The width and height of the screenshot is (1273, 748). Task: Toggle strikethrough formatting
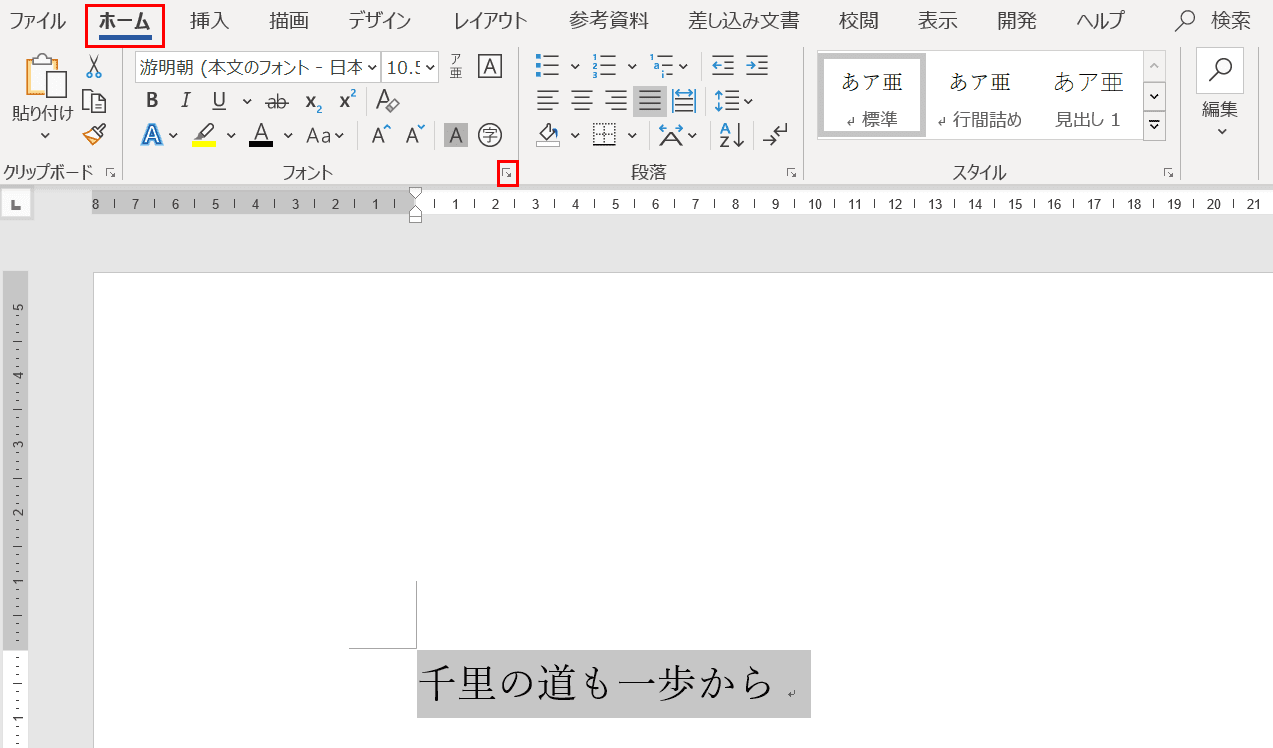pos(277,101)
